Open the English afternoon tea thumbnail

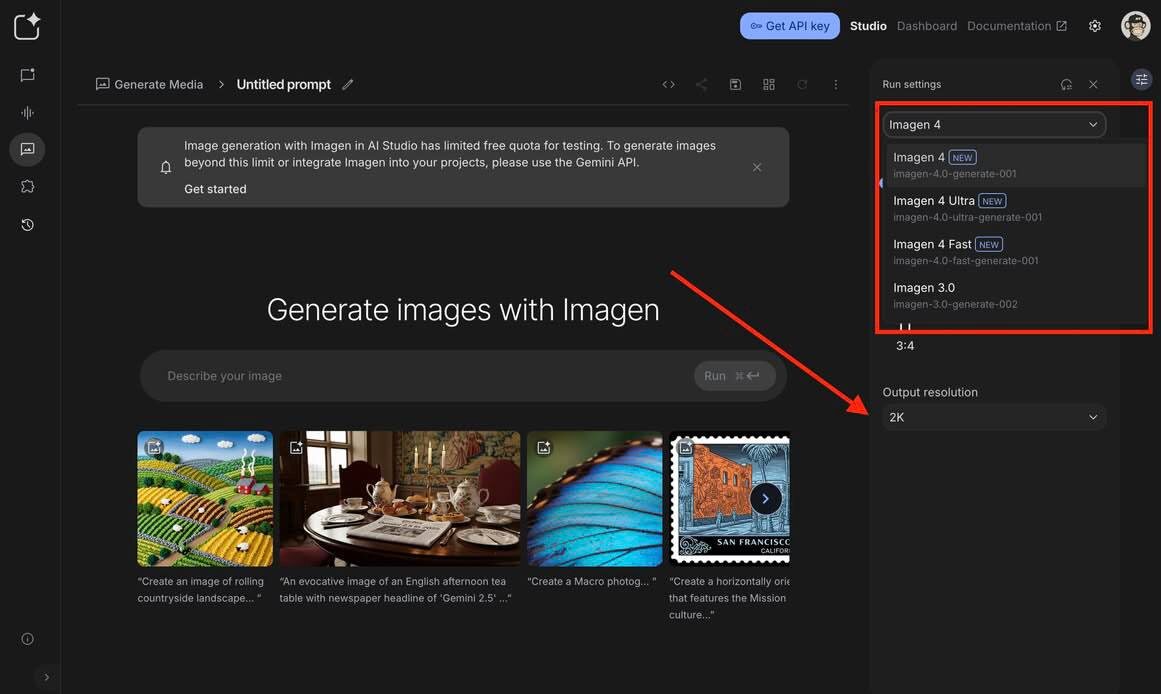(x=400, y=498)
